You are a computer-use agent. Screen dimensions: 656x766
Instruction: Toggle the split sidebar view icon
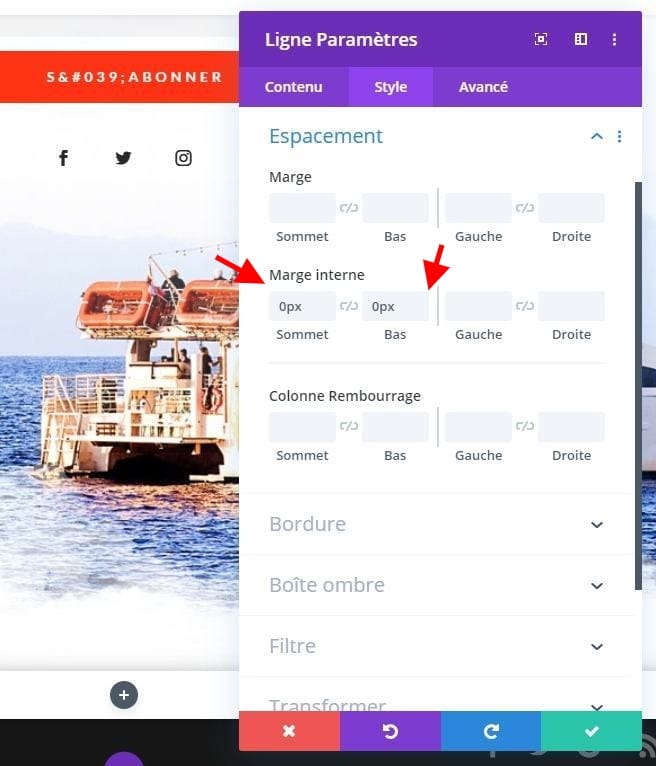point(581,39)
